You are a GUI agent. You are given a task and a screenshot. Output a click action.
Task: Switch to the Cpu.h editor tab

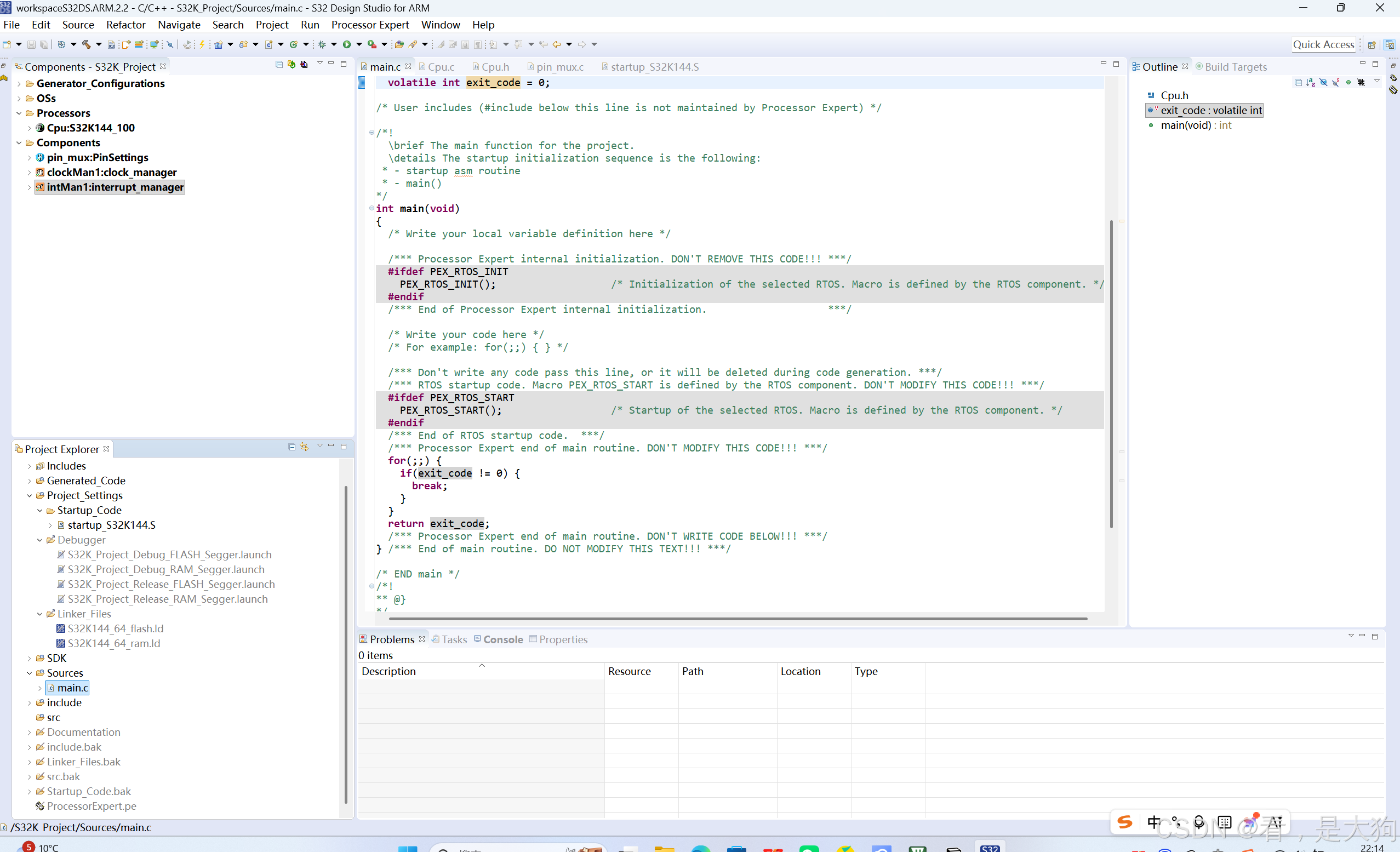coord(494,67)
